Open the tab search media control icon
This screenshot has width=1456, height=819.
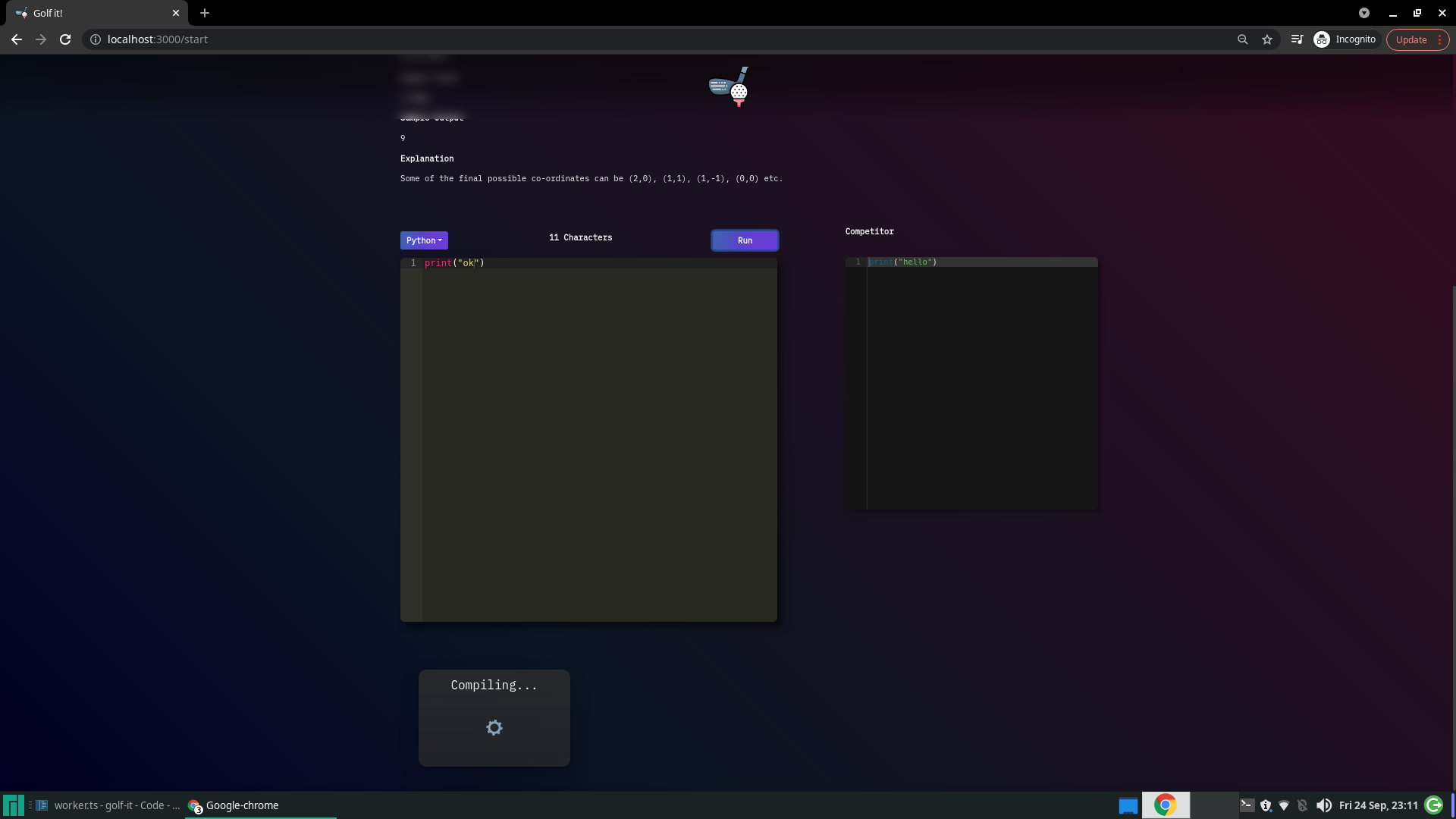tap(1297, 39)
